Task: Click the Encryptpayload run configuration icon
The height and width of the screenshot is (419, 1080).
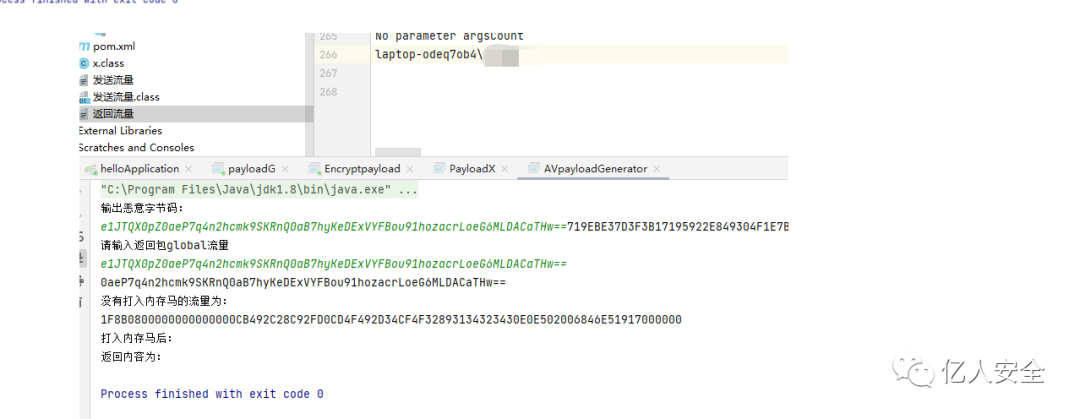Action: pos(315,169)
